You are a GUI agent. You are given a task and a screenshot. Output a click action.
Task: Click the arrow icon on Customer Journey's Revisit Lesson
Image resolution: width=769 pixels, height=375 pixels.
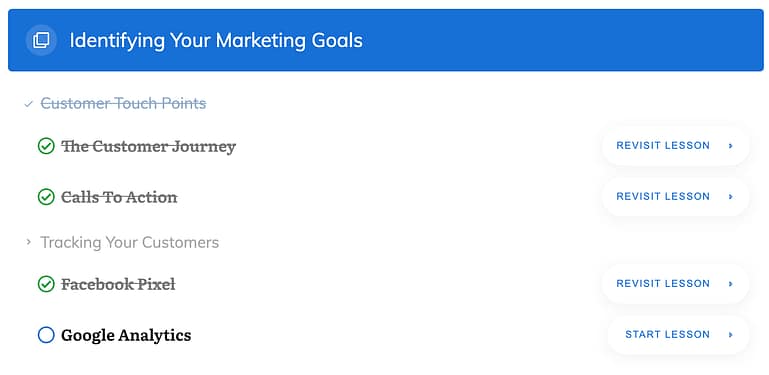point(730,146)
